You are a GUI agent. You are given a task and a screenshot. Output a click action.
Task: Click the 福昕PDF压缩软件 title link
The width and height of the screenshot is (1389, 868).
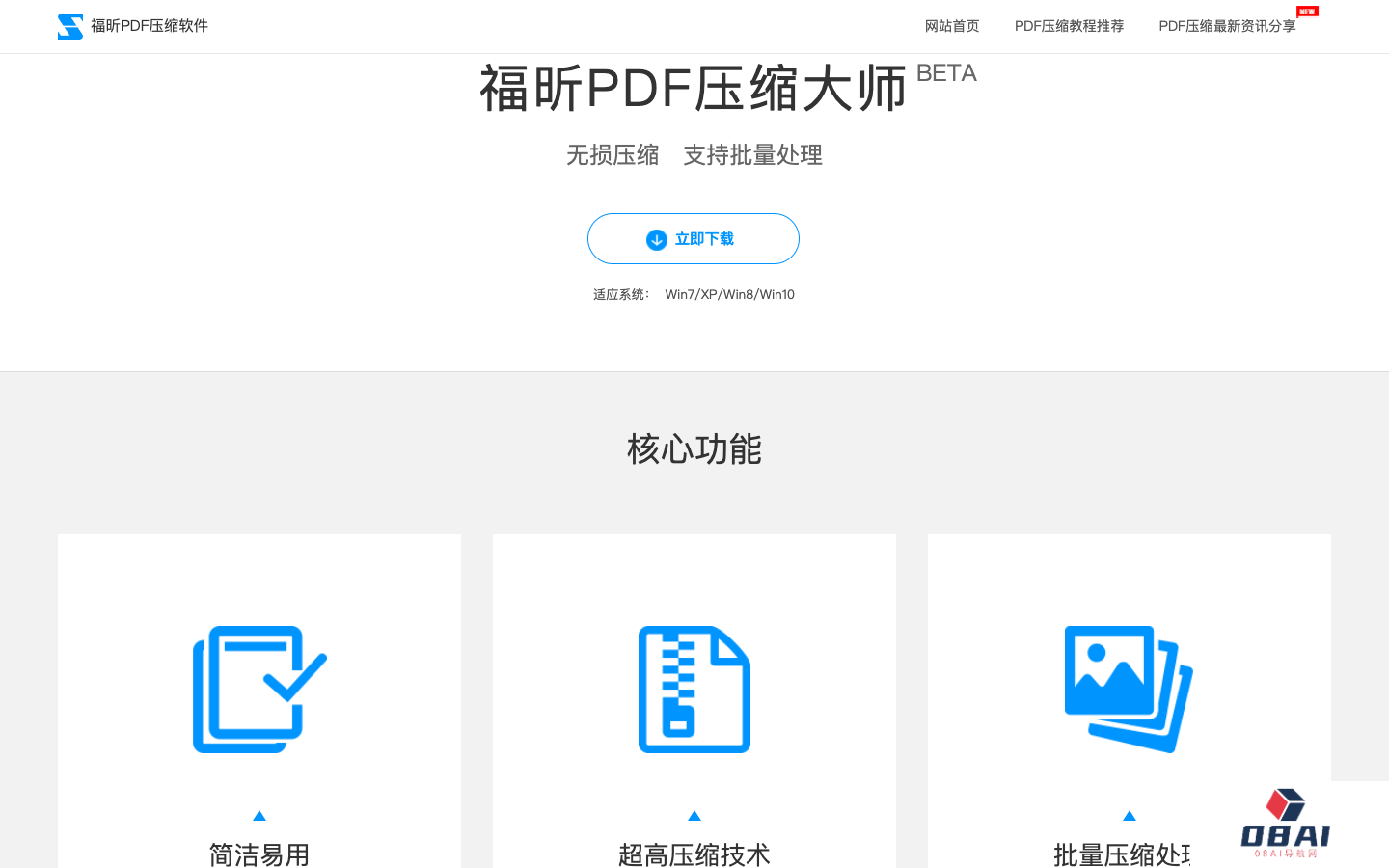(149, 26)
